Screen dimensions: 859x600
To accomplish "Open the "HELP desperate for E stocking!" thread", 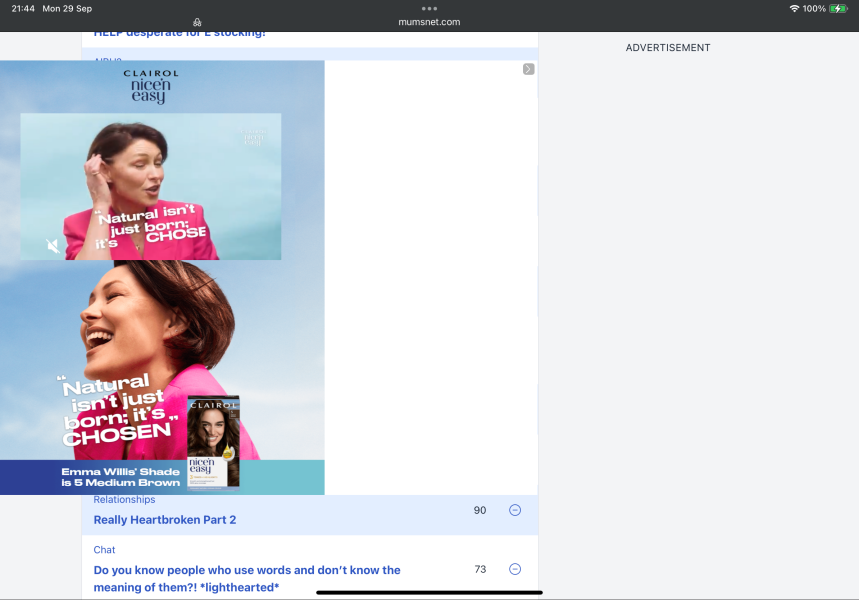I will [x=180, y=32].
